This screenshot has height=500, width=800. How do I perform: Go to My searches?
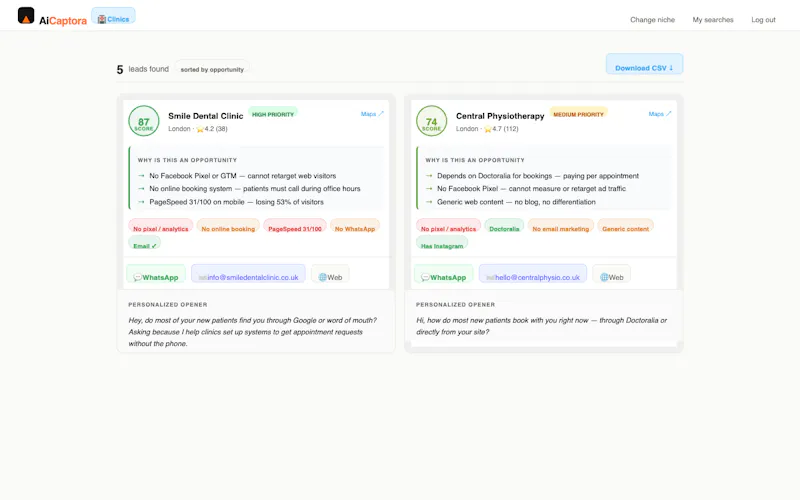coord(713,20)
